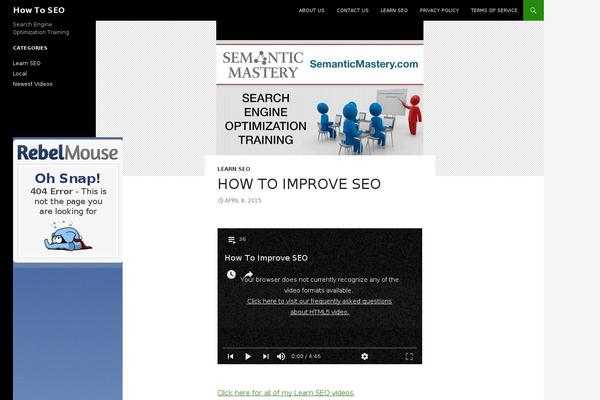
Task: Click here for all Learn SEO videos link
Action: (x=285, y=393)
